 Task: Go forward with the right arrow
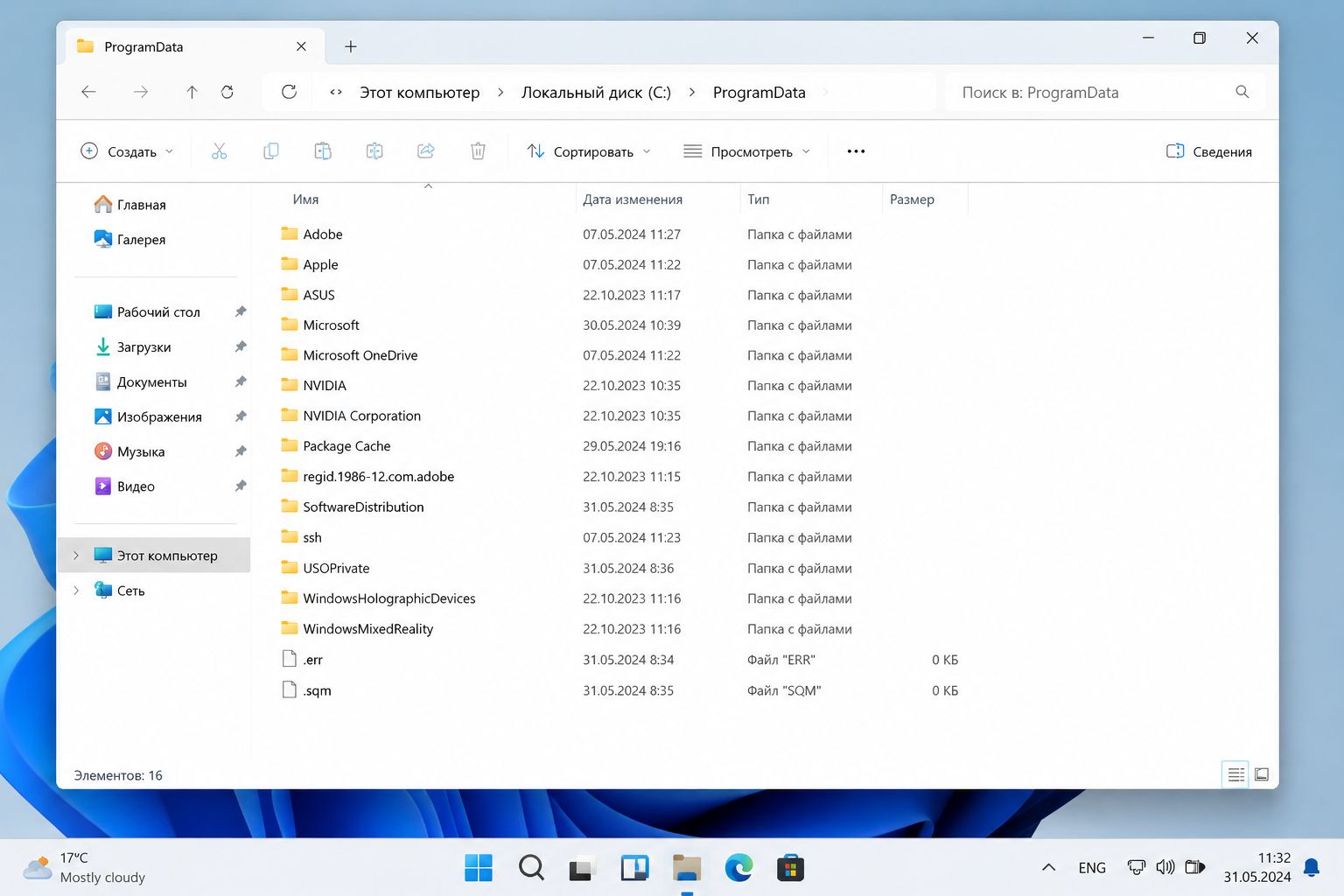pyautogui.click(x=141, y=92)
